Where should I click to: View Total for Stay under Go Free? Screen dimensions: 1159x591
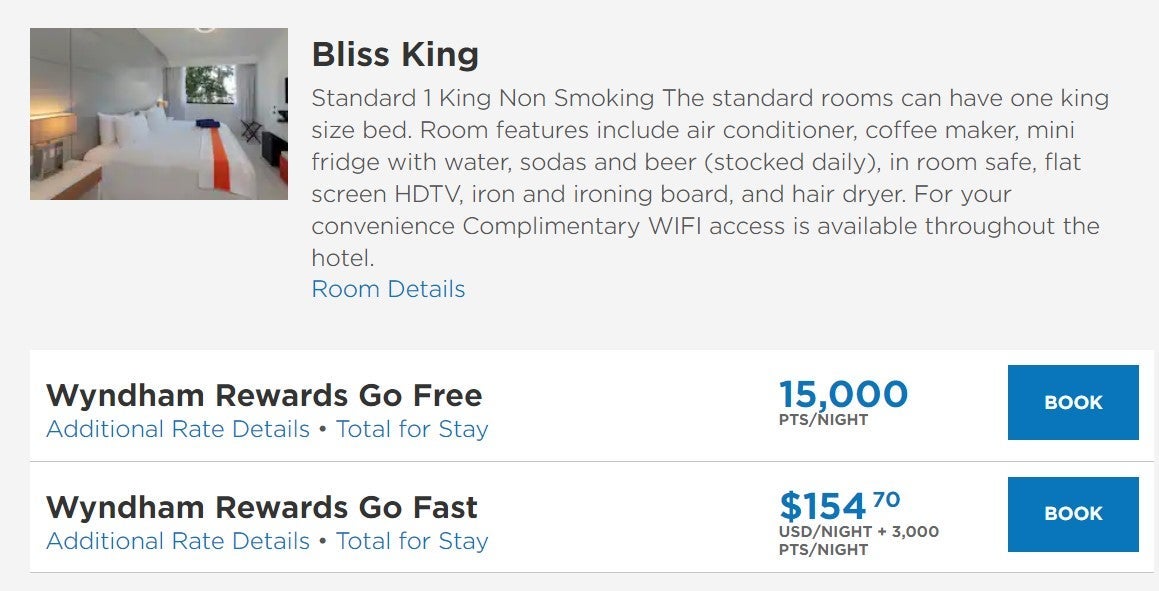[x=412, y=429]
